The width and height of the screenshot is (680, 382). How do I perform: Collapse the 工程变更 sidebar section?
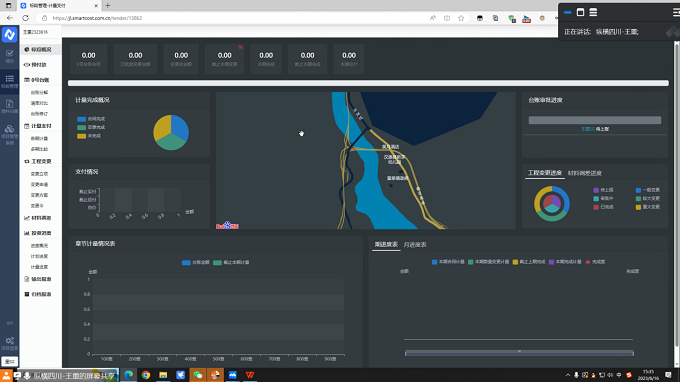(x=40, y=161)
